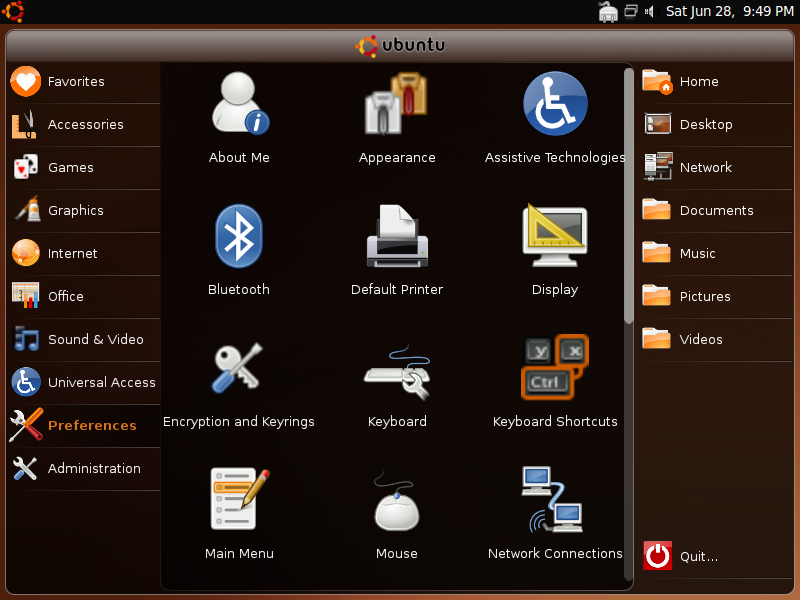Switch to the Accessories category

click(x=85, y=125)
